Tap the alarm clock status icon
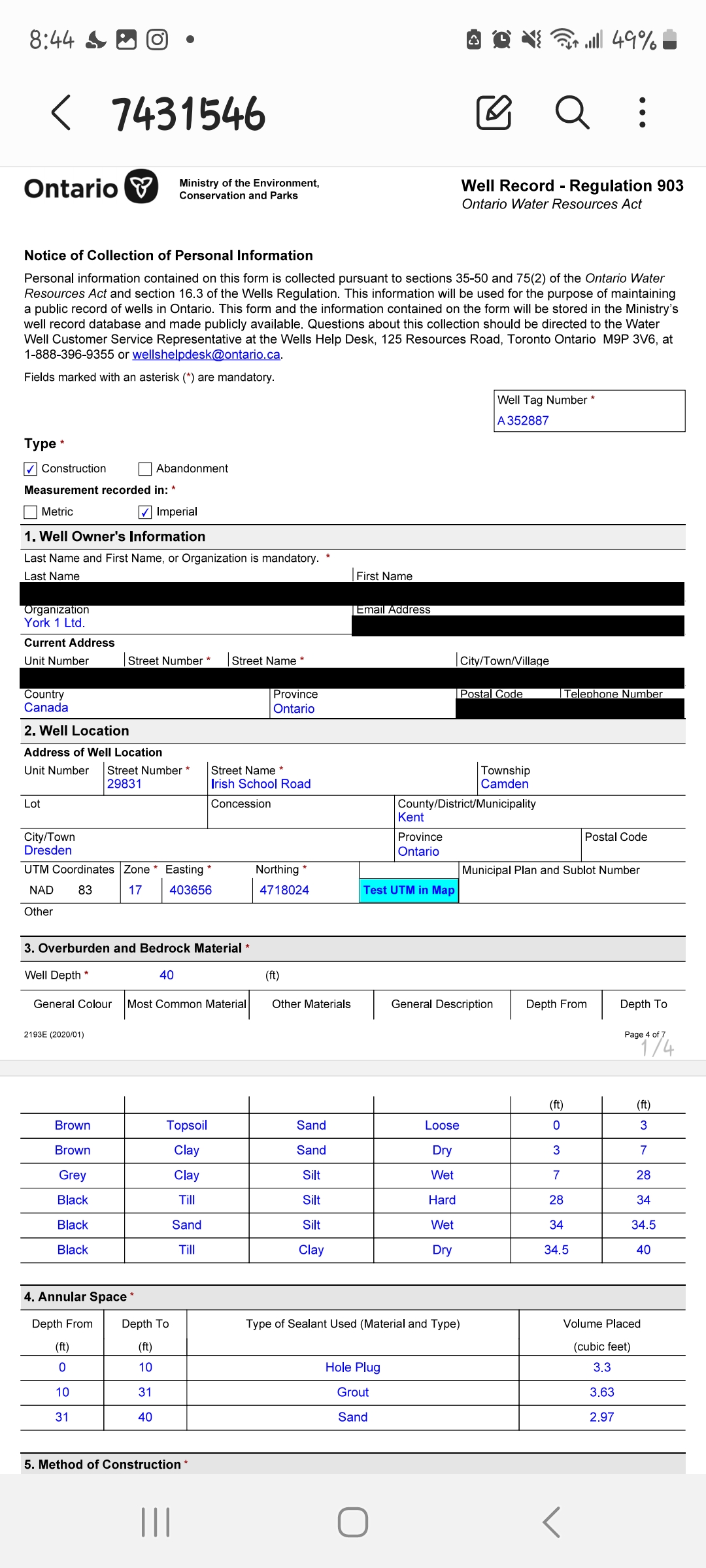This screenshot has width=706, height=1568. pyautogui.click(x=501, y=40)
